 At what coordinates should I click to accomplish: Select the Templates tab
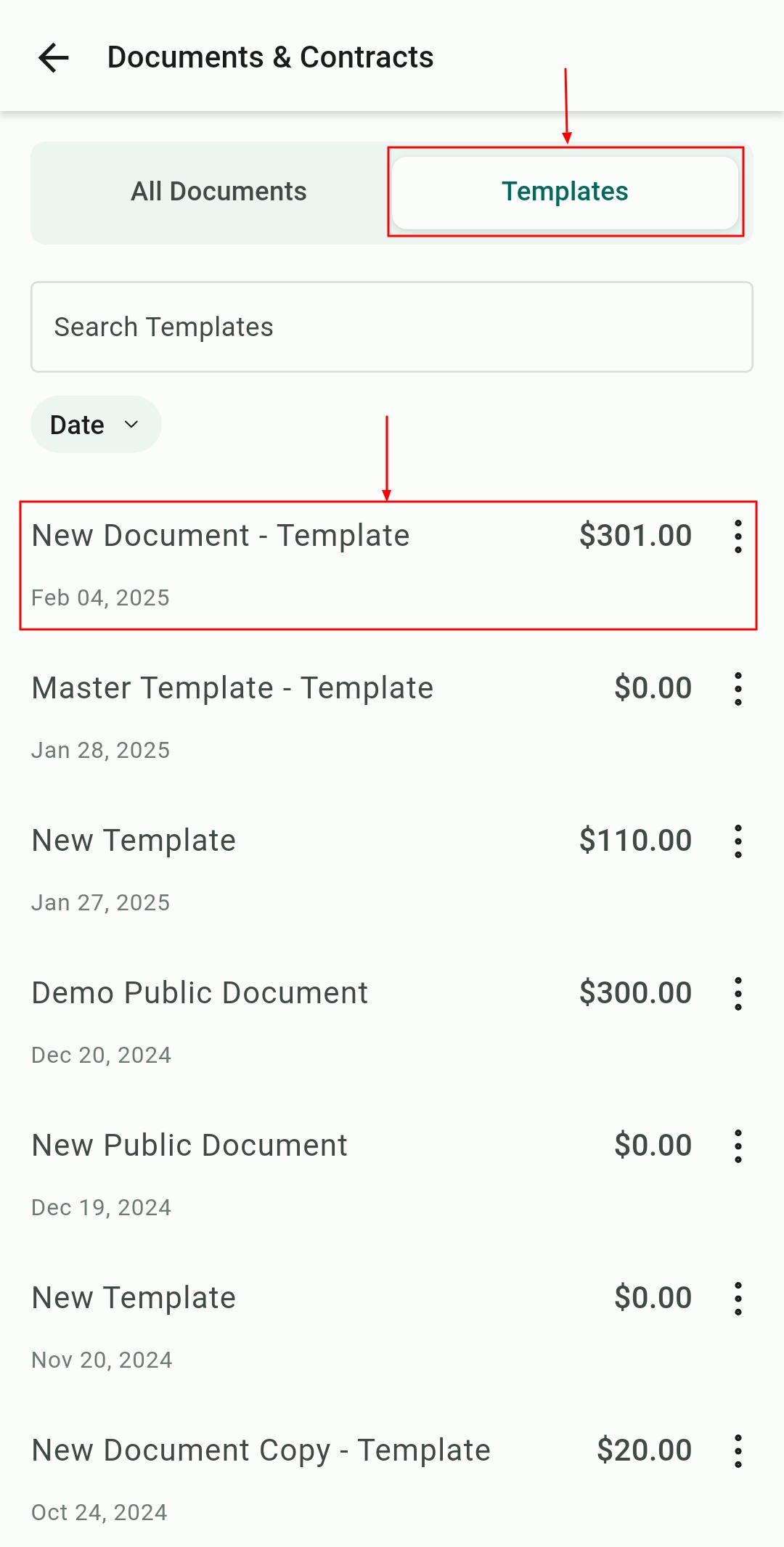565,192
